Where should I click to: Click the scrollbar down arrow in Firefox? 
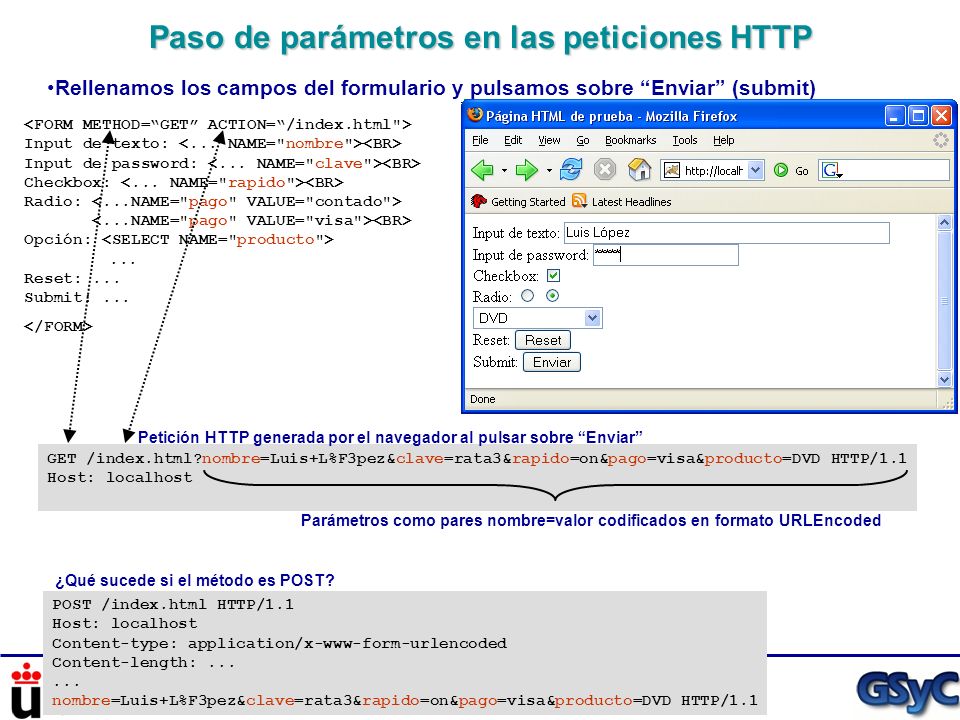point(944,380)
